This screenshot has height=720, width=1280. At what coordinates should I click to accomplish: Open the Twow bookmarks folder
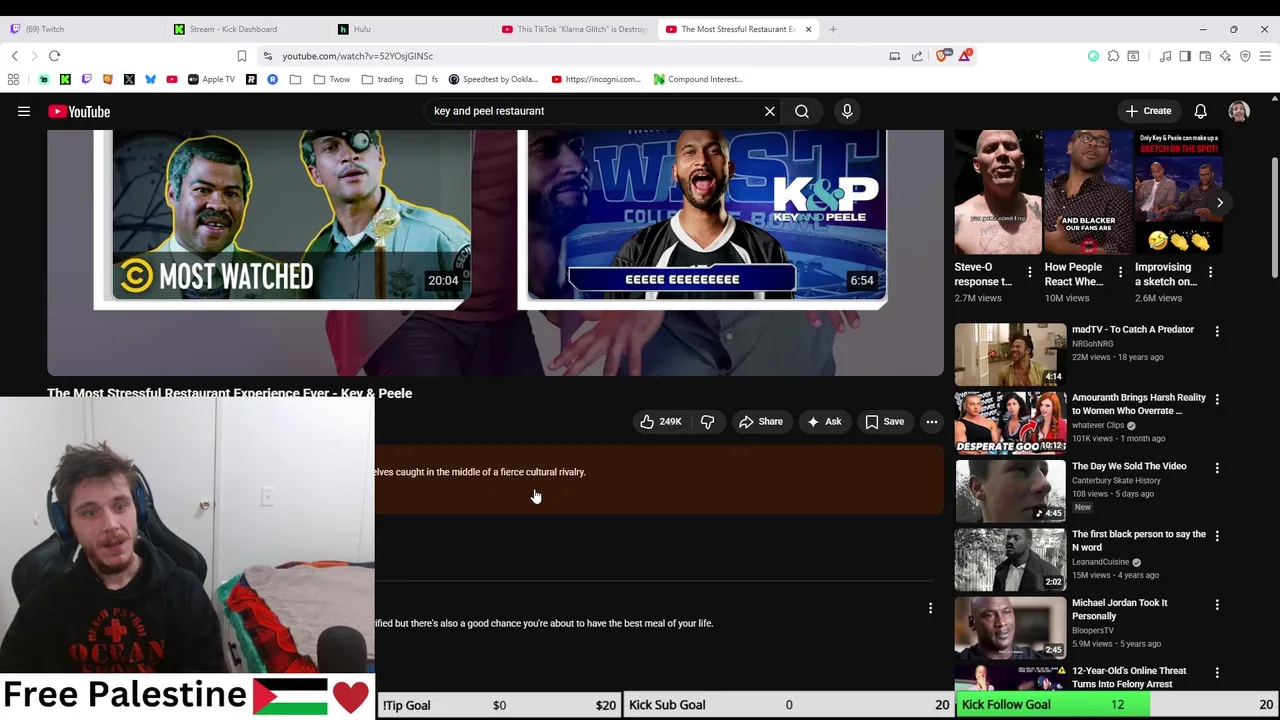[331, 79]
